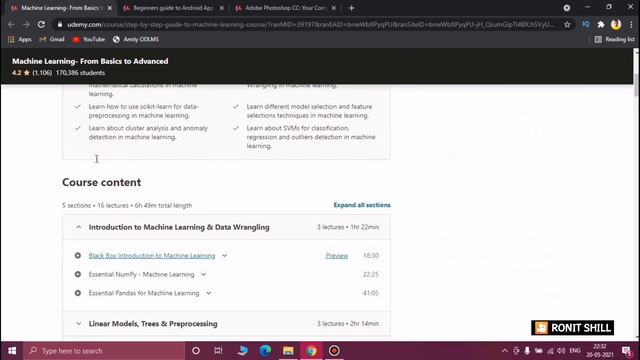Show hidden system tray icons
Image resolution: width=640 pixels, height=360 pixels.
(x=505, y=351)
